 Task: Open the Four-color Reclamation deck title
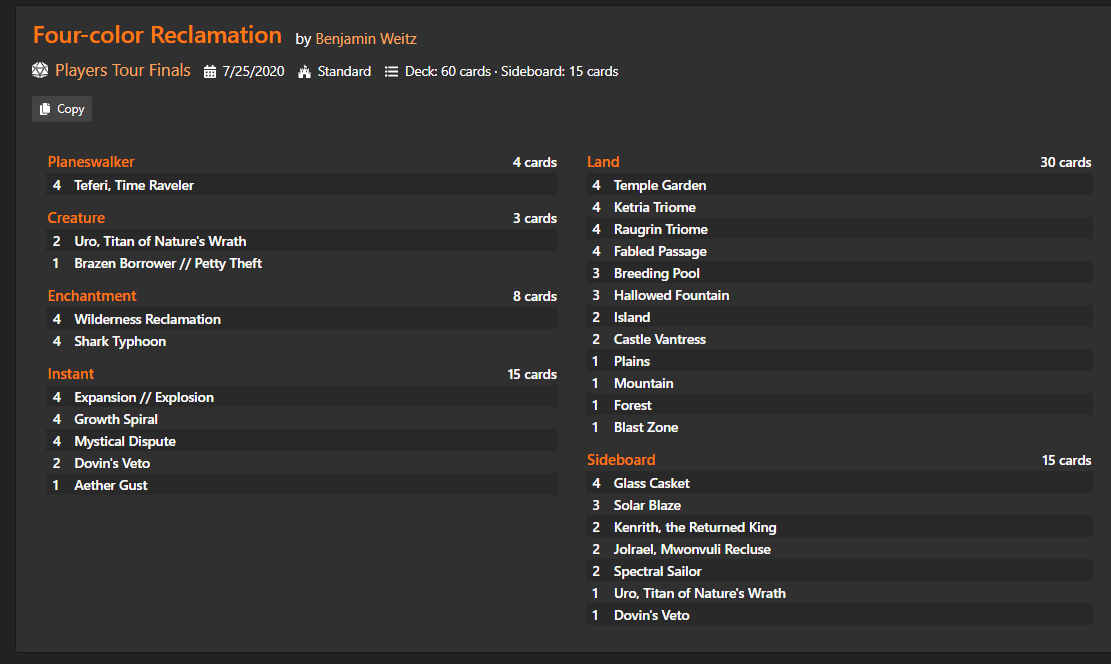tap(157, 35)
